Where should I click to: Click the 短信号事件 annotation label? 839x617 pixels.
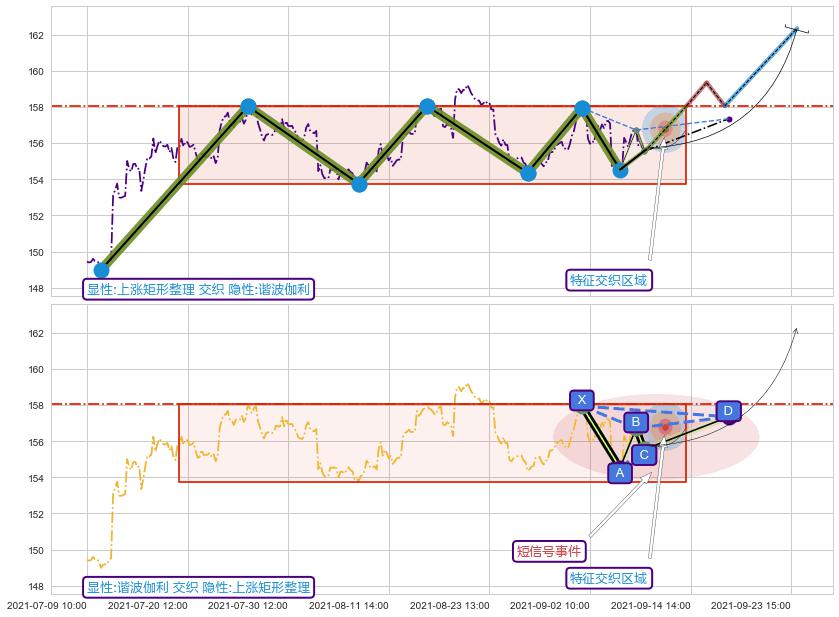click(x=549, y=551)
